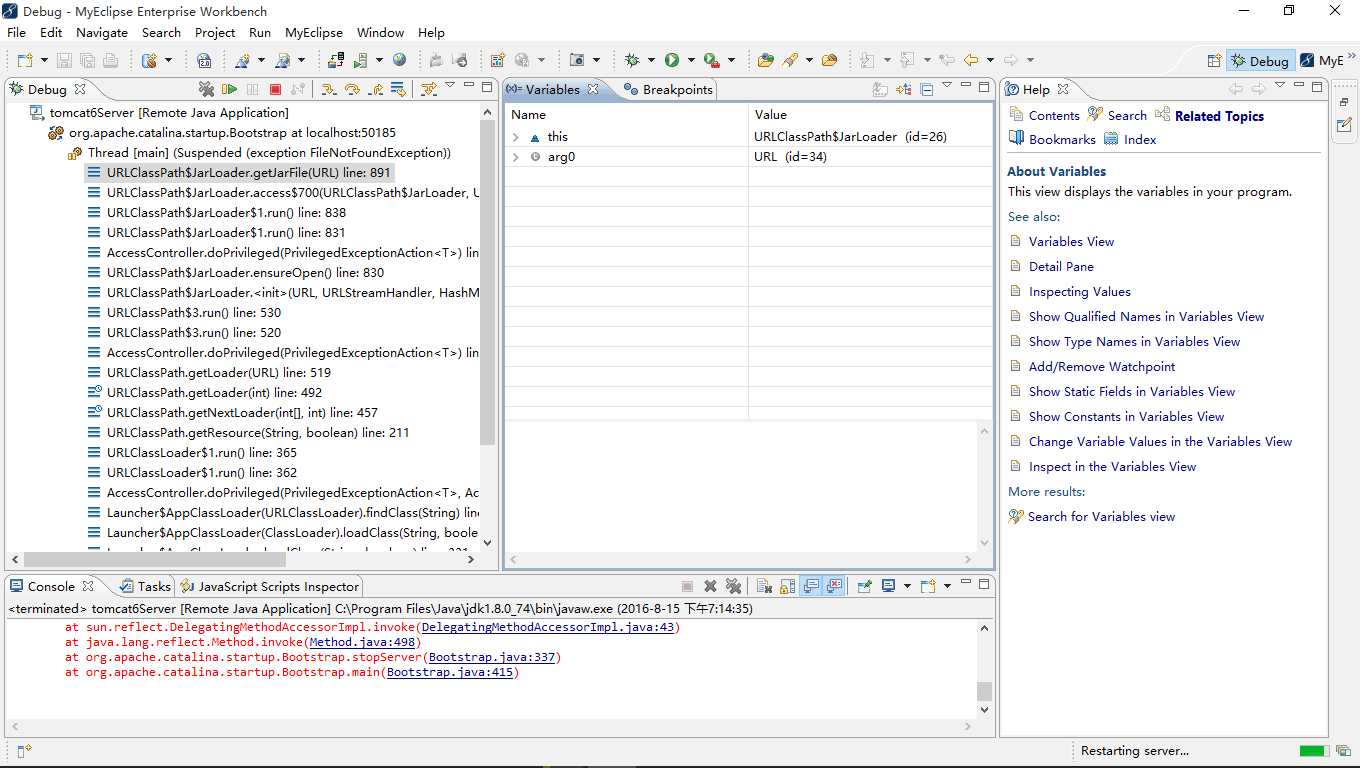This screenshot has width=1360, height=768.
Task: Click the Step Over icon
Action: click(x=352, y=89)
